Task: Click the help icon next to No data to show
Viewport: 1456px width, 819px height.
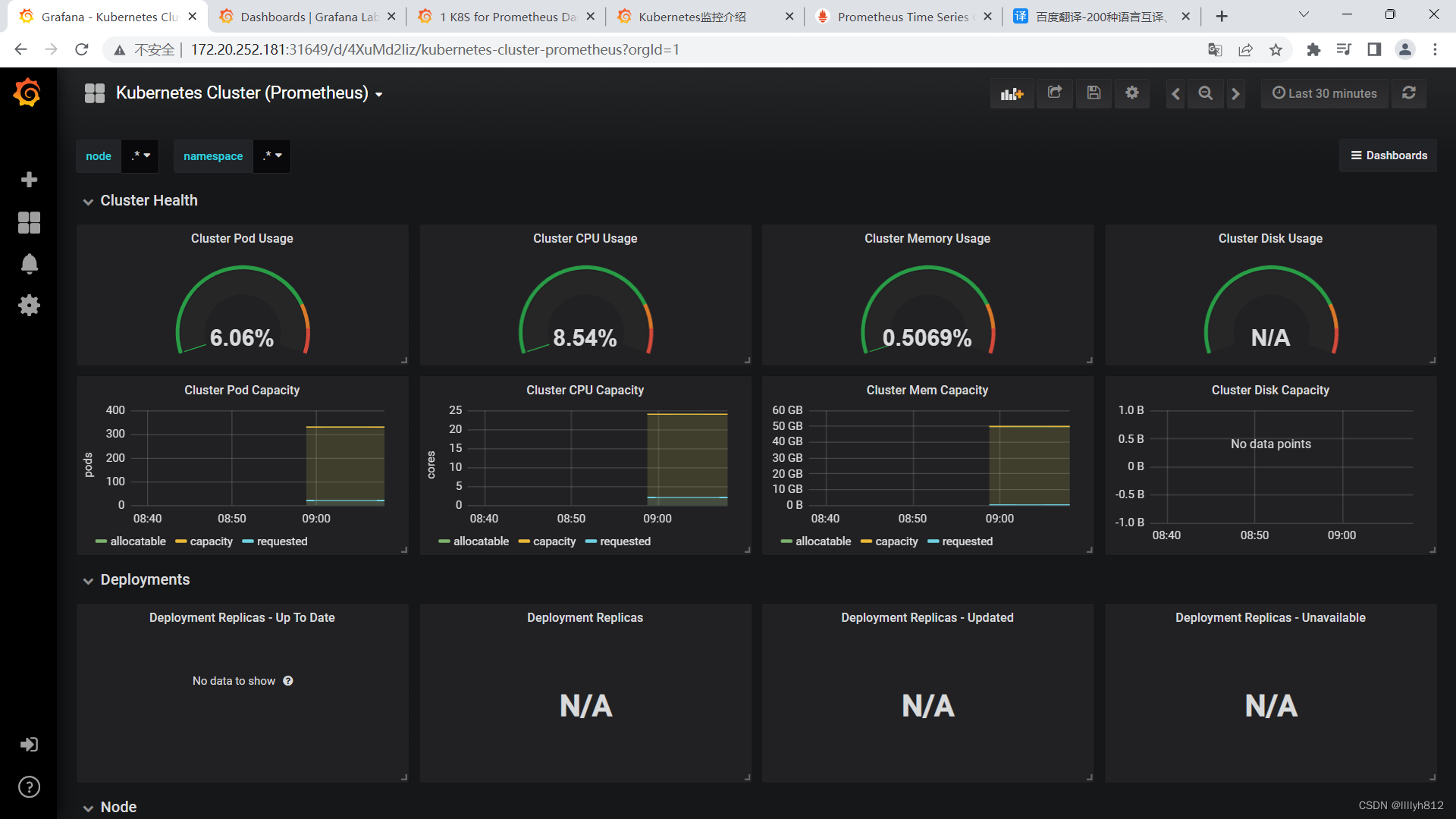Action: (288, 681)
